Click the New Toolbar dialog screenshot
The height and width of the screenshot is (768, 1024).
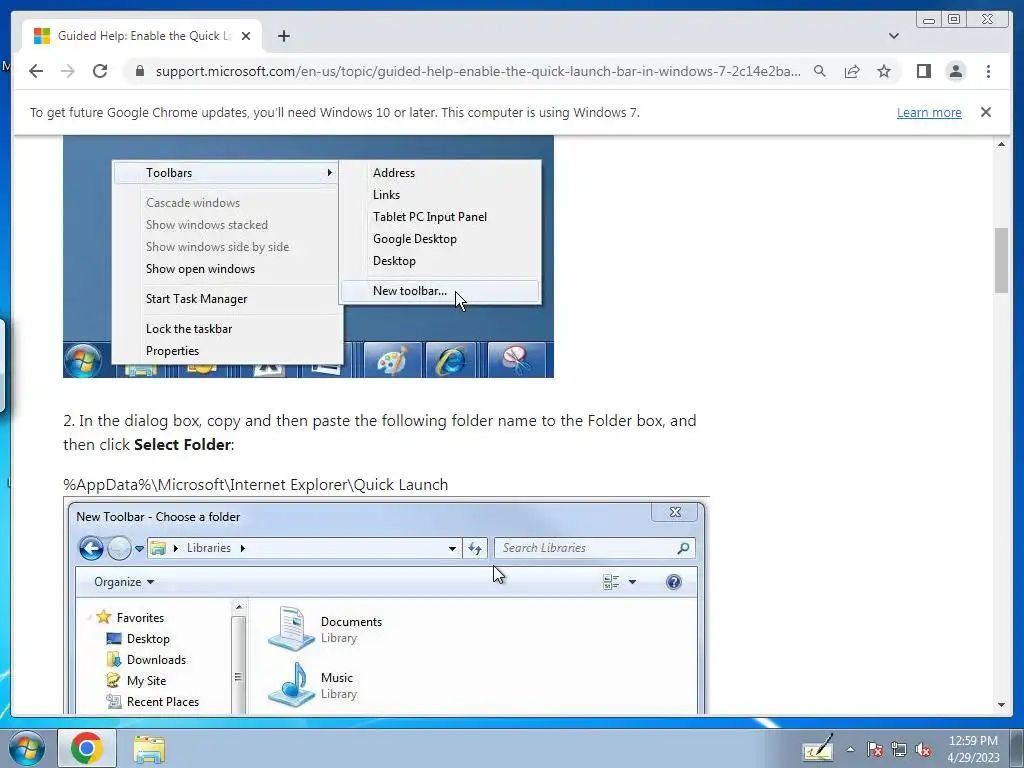click(x=387, y=605)
